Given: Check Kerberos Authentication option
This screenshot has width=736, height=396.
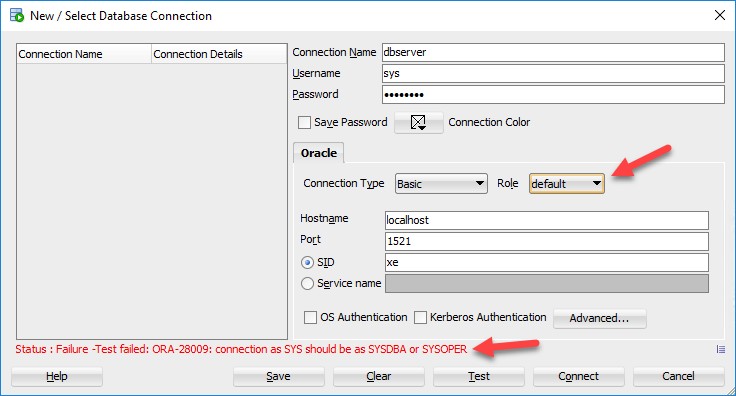Looking at the screenshot, I should (x=420, y=318).
